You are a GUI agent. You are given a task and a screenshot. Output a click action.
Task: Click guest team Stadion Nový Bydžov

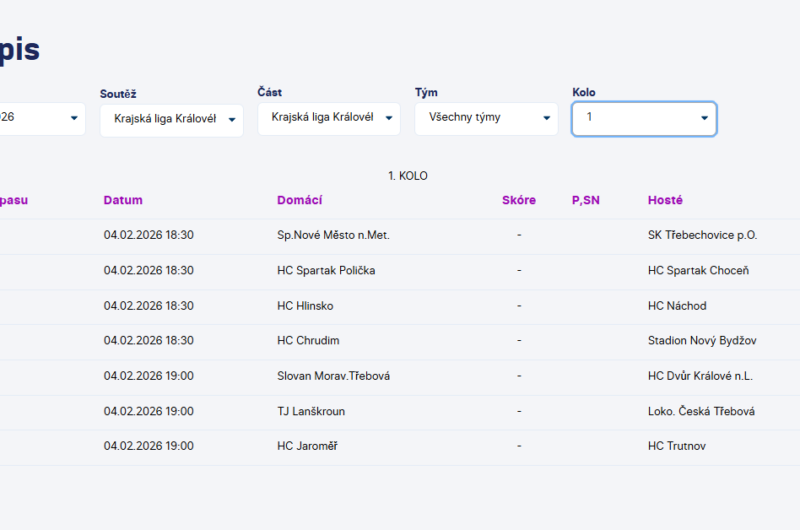click(x=702, y=341)
